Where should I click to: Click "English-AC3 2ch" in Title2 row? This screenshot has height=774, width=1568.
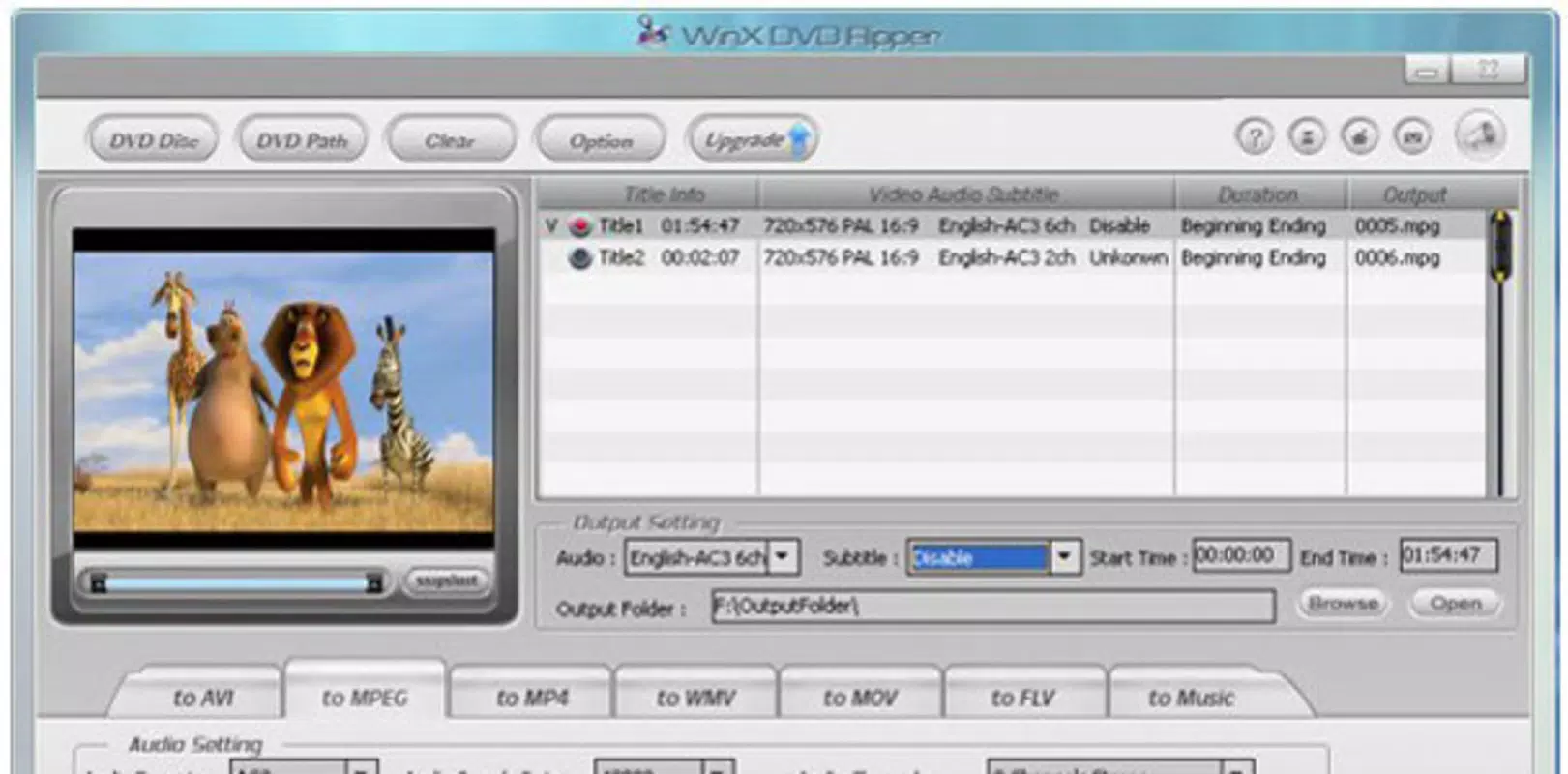[x=1006, y=258]
